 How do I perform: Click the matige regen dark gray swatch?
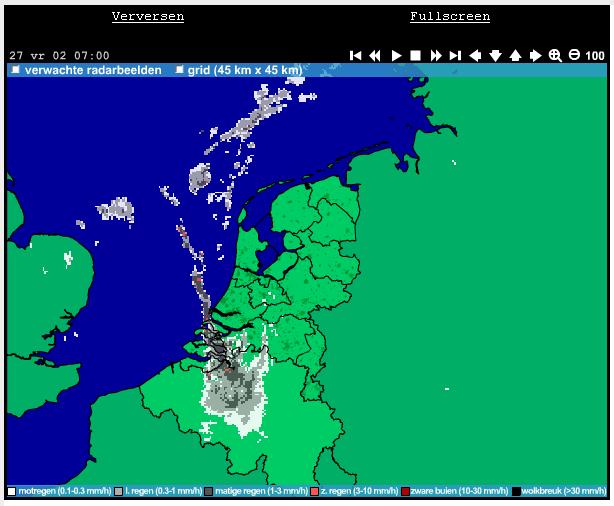coord(209,491)
